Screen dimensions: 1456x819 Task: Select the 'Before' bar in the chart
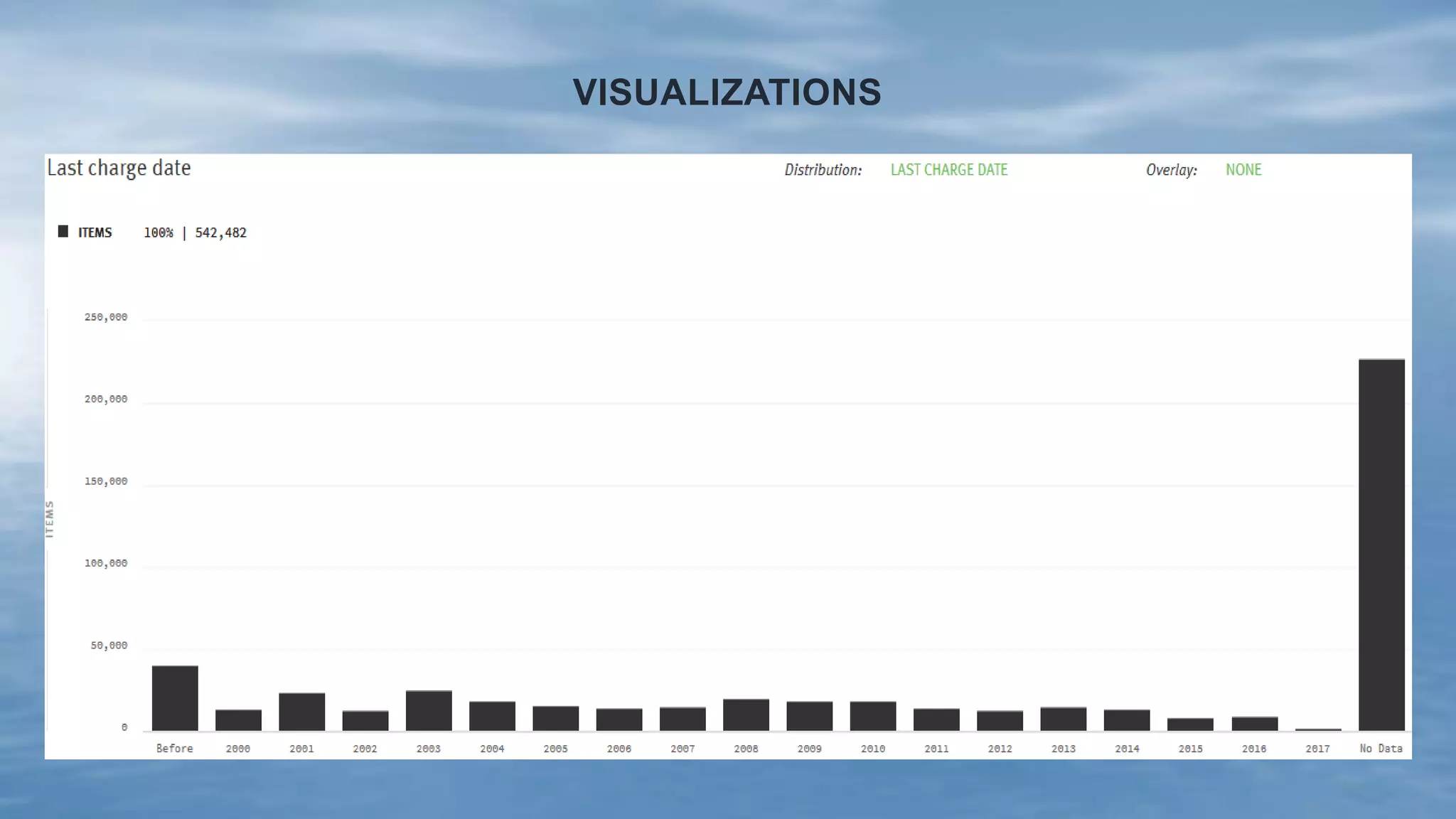pos(175,698)
